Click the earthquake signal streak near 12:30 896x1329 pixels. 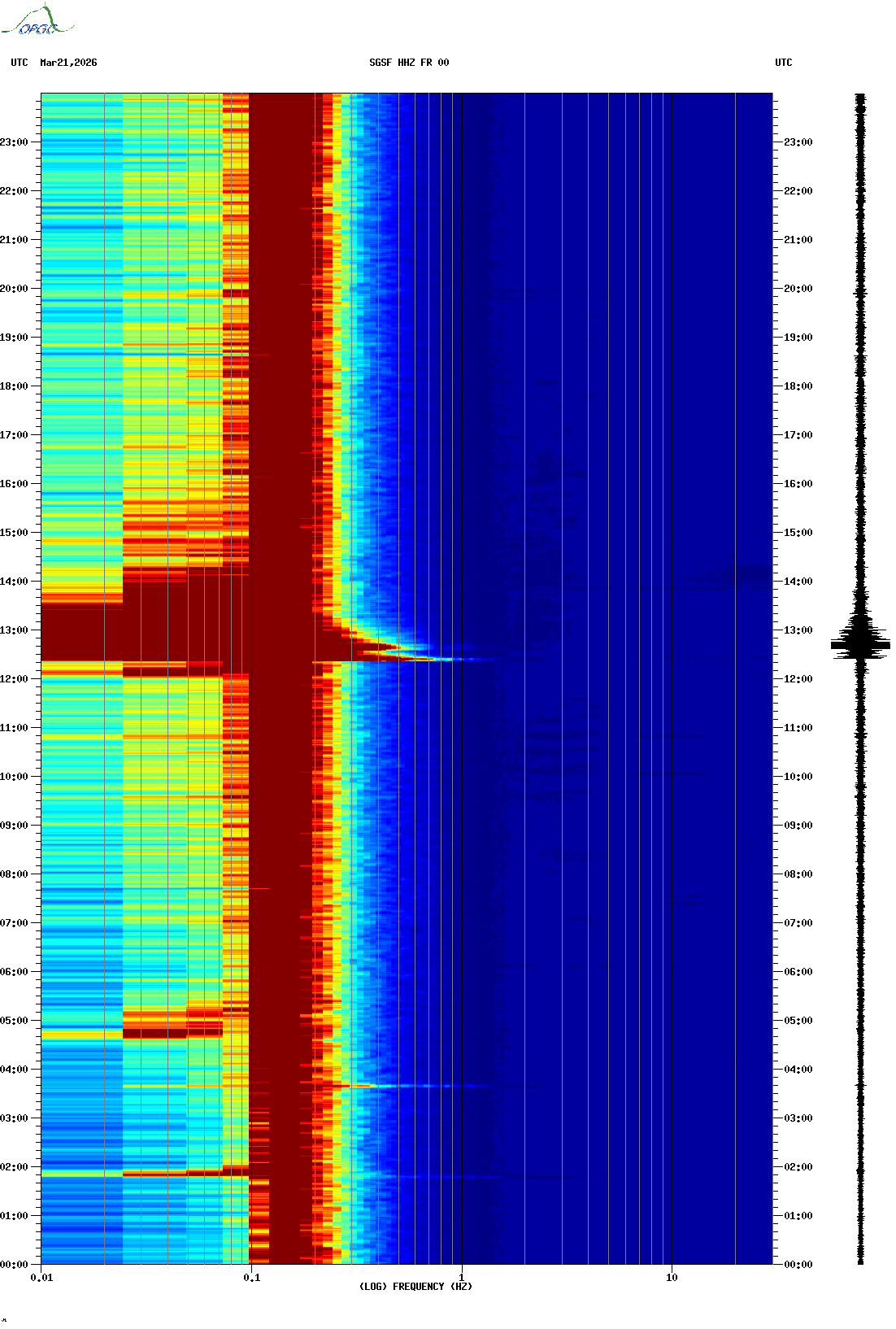[x=407, y=654]
